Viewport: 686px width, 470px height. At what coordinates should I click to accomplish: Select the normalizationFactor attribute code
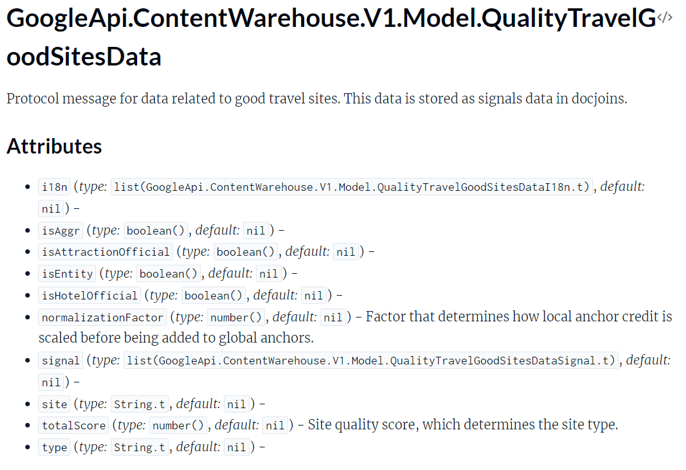(x=102, y=317)
